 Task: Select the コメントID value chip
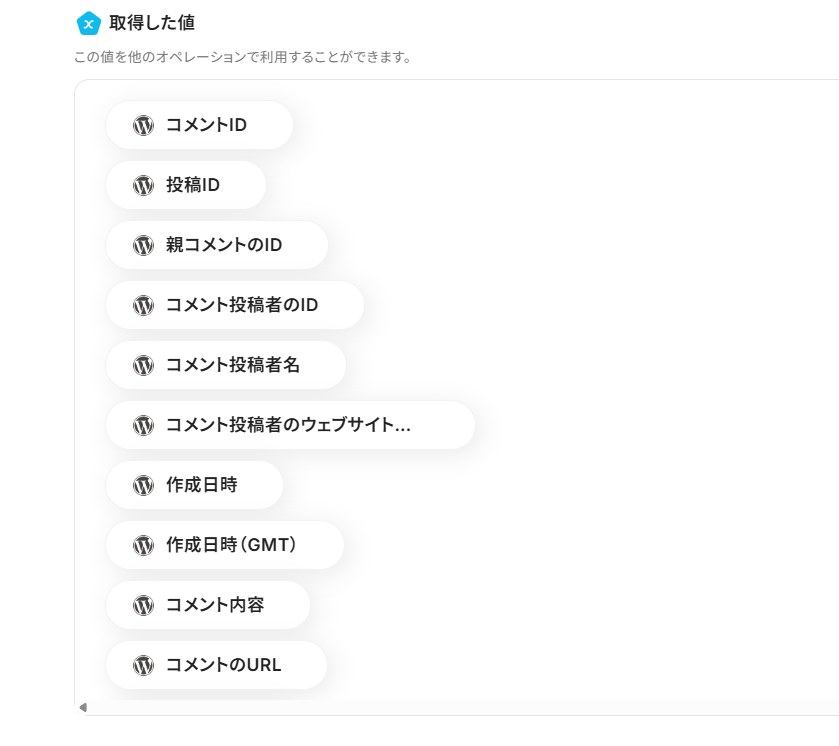click(x=200, y=125)
